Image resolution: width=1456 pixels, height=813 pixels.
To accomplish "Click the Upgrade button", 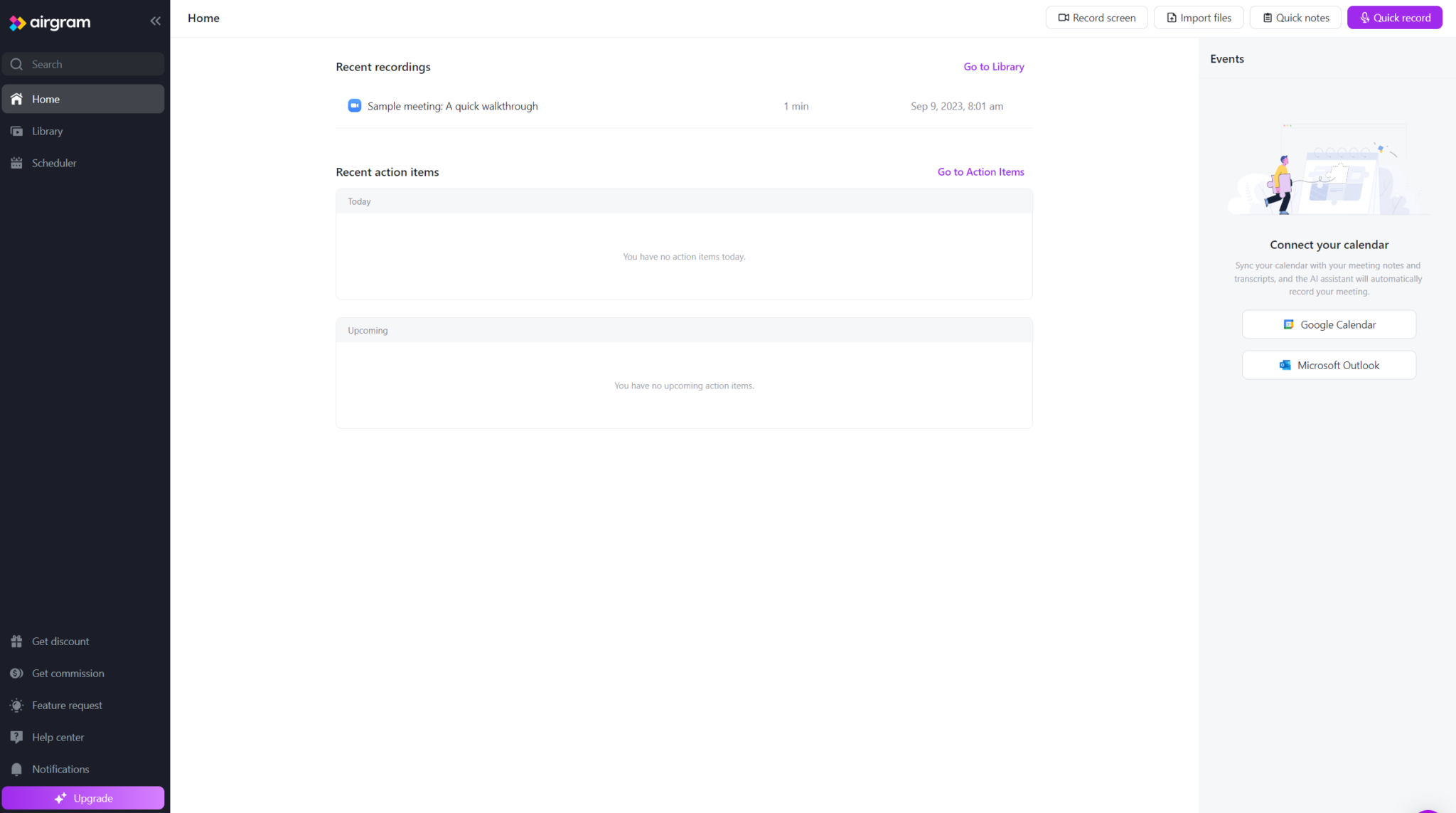I will point(83,798).
